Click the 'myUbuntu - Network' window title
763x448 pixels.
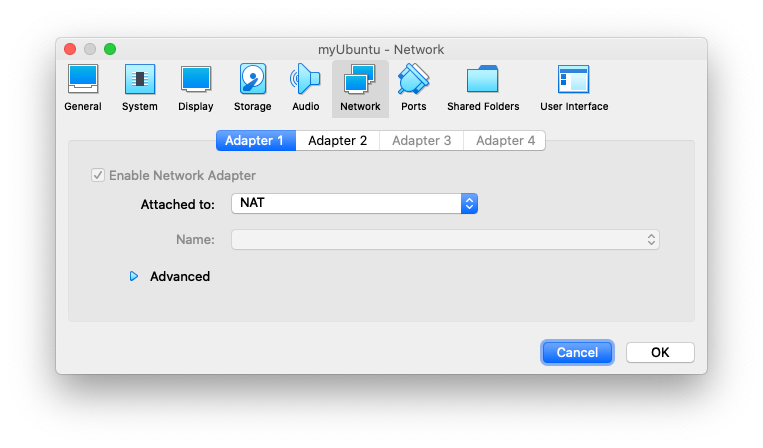coord(381,50)
